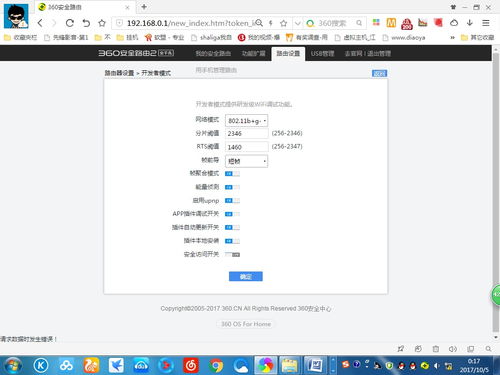Screen dimensions: 500x375
Task: Open the first folder on the bookmarks bar
Action: (x=20, y=38)
